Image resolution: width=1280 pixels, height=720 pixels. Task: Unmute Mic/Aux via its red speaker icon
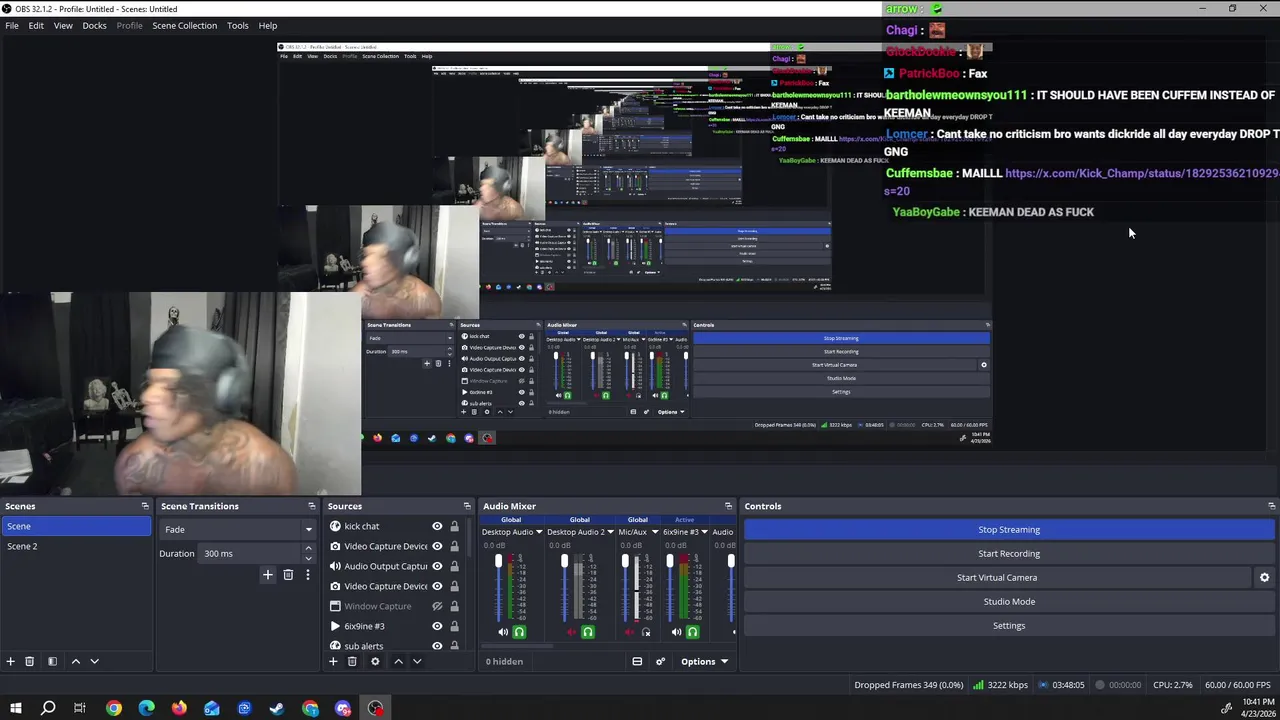pos(630,632)
